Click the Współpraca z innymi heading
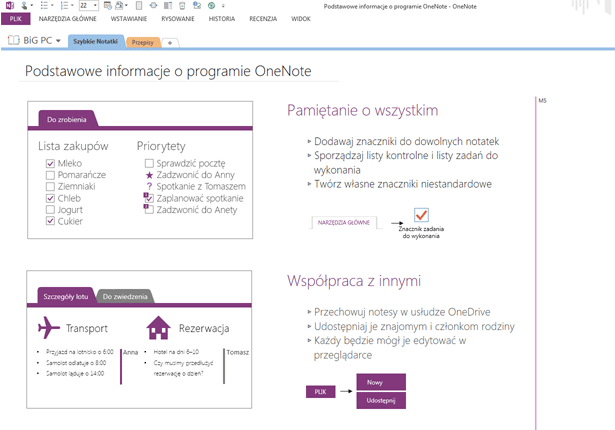615x430 pixels. pos(354,281)
